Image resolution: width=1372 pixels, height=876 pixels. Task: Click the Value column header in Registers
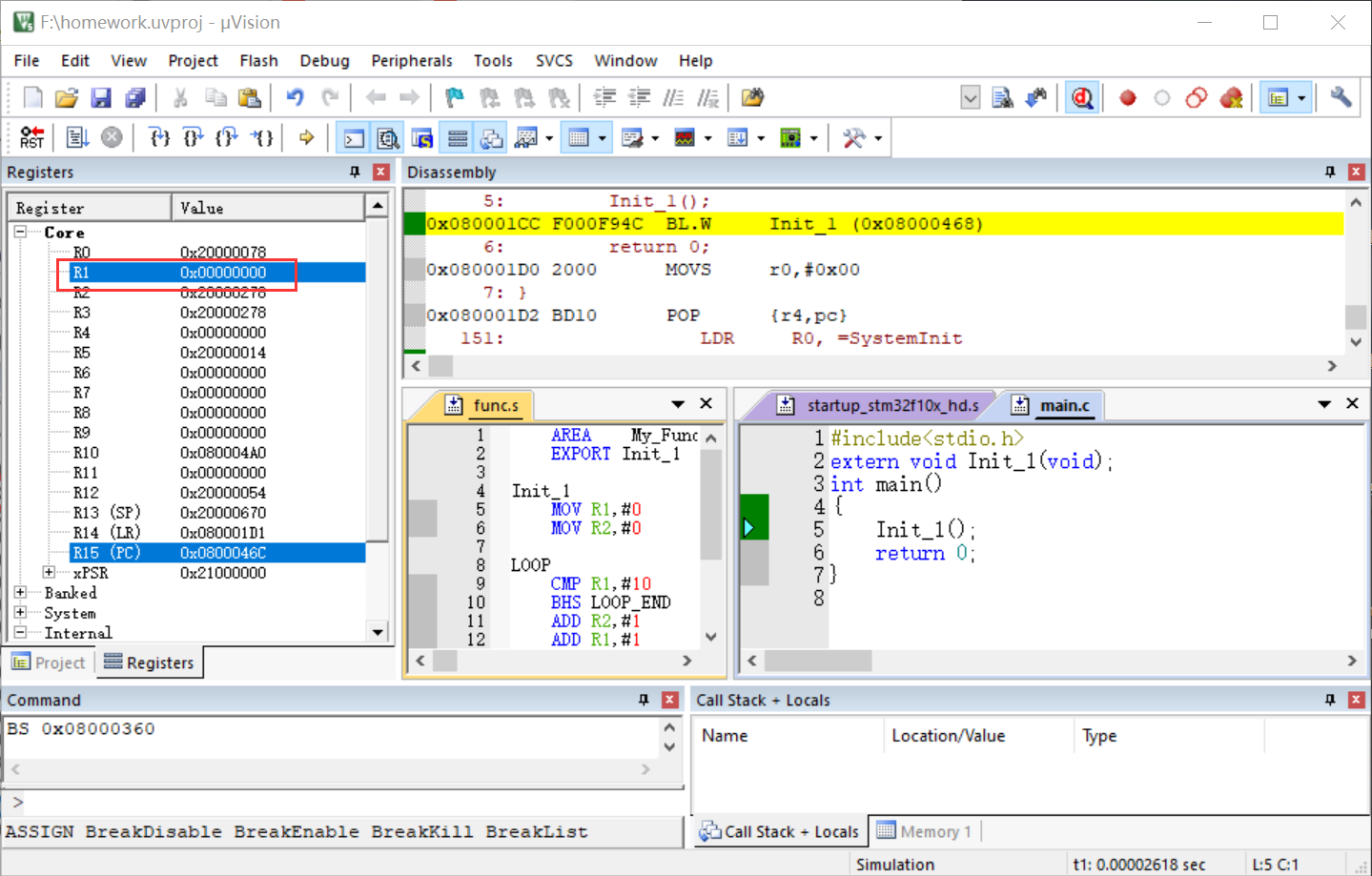(268, 208)
